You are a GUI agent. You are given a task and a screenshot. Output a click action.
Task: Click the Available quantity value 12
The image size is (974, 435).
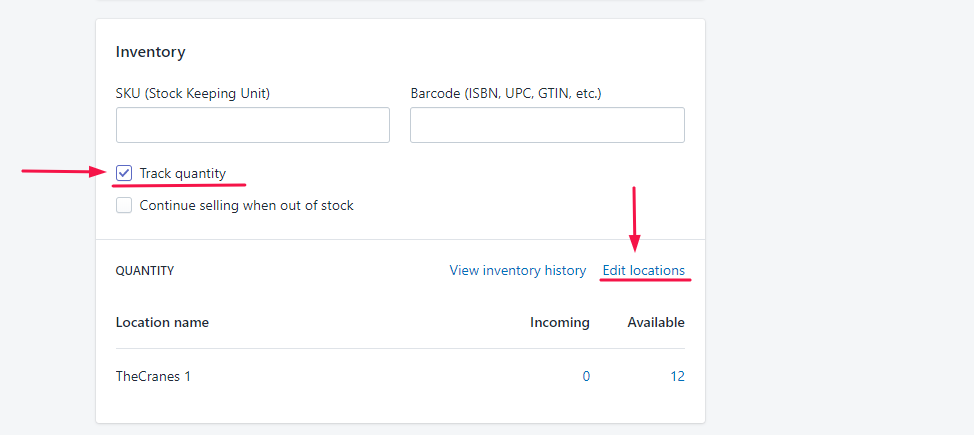[x=677, y=376]
